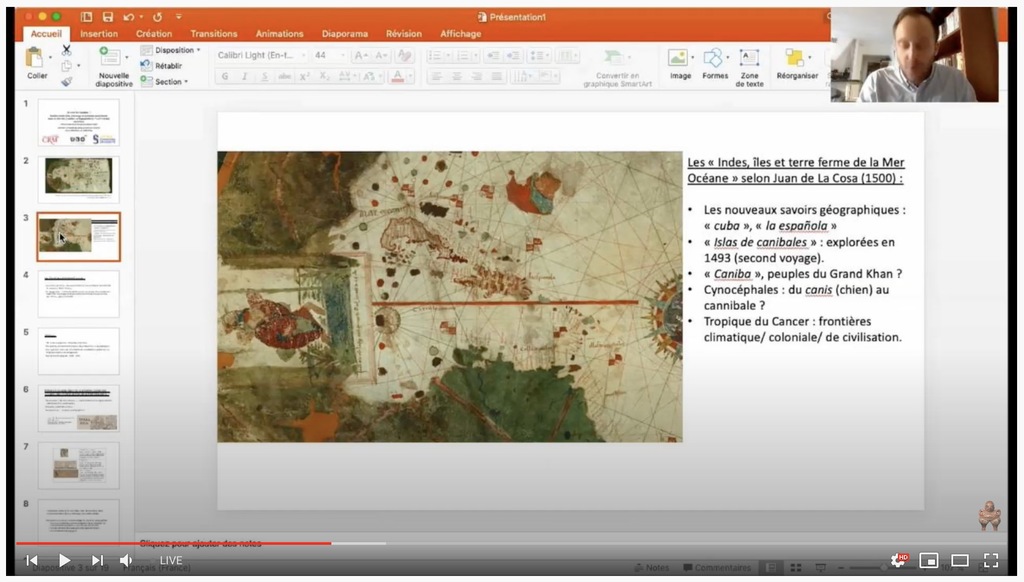Image resolution: width=1024 pixels, height=582 pixels.
Task: Select slide 6 thumbnail
Action: [78, 408]
